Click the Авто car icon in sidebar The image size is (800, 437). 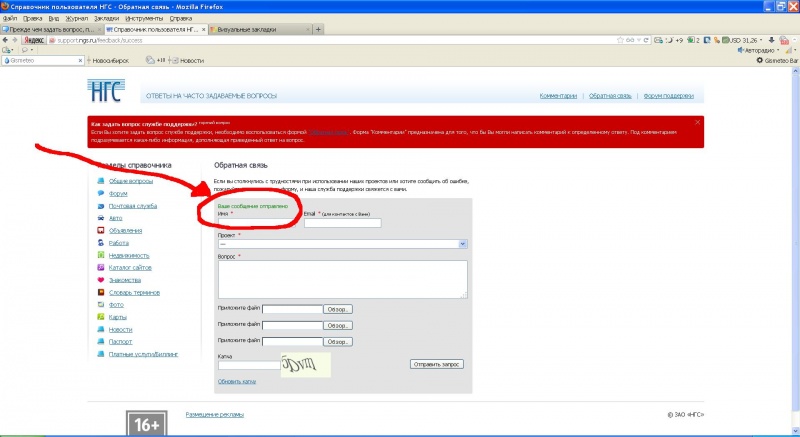click(101, 217)
